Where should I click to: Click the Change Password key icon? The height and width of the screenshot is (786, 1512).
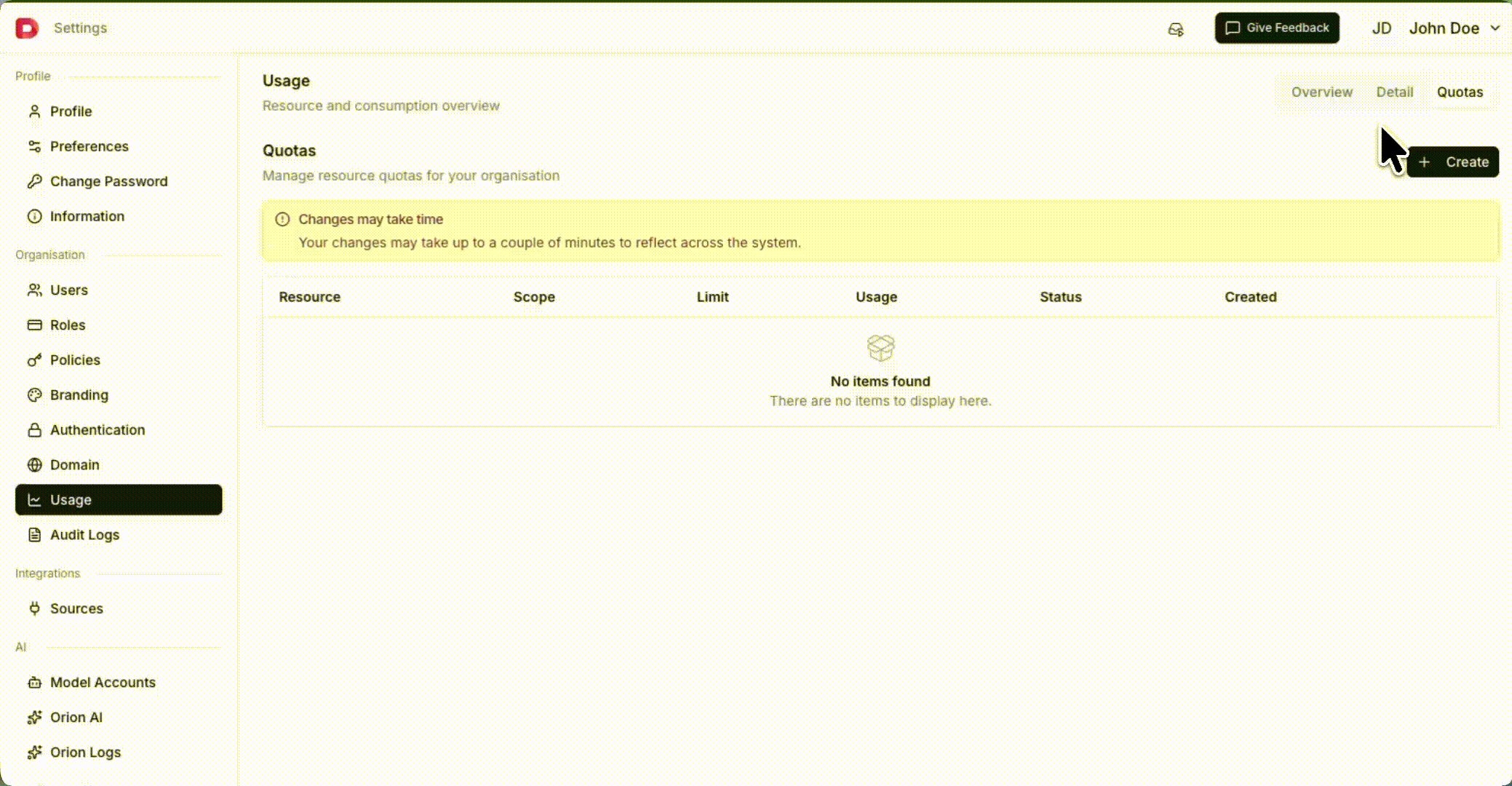click(x=34, y=181)
